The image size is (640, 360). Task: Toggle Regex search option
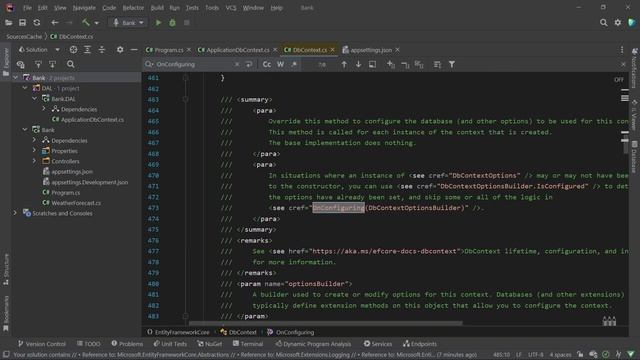click(x=294, y=64)
